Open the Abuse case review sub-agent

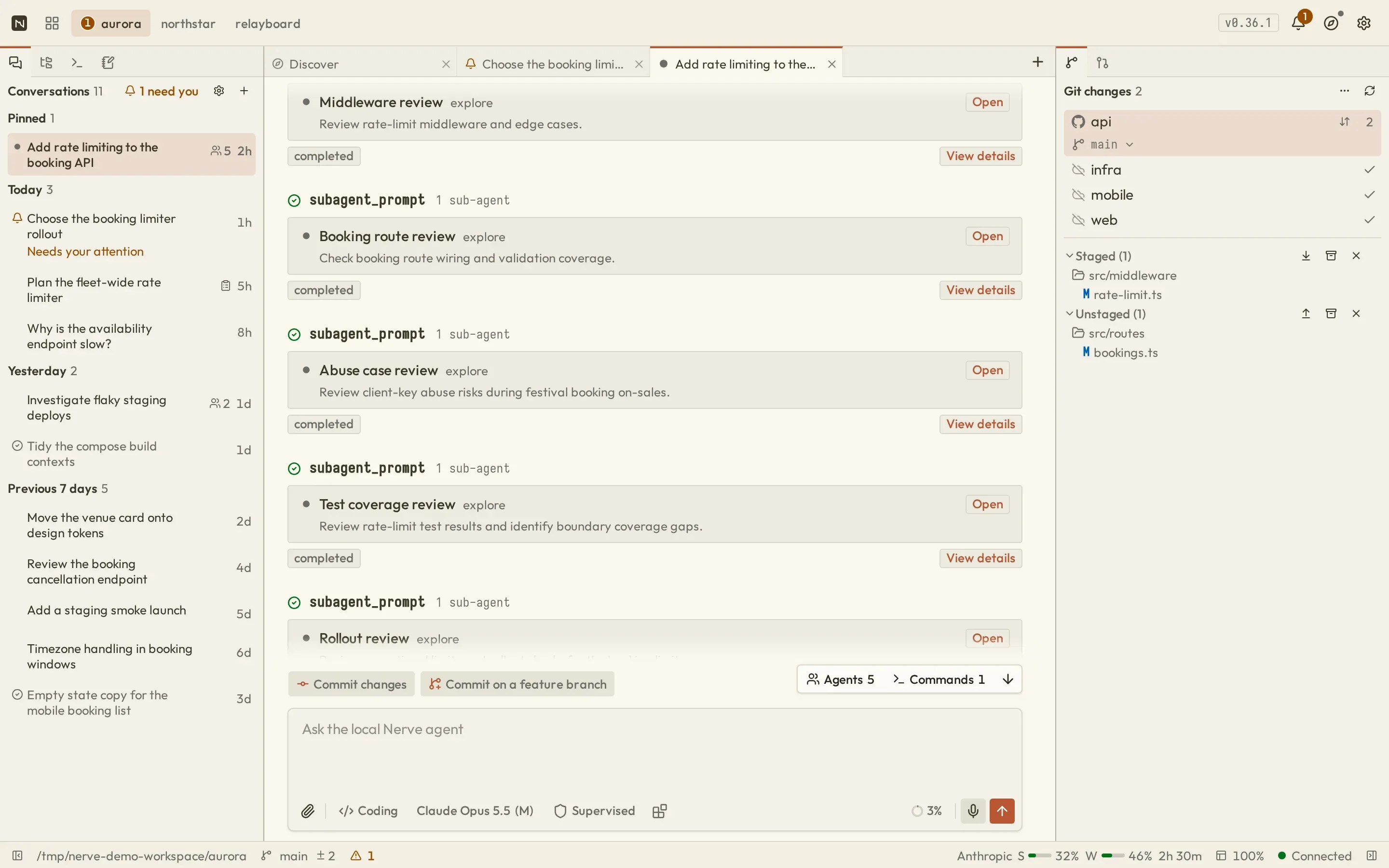[x=987, y=370]
